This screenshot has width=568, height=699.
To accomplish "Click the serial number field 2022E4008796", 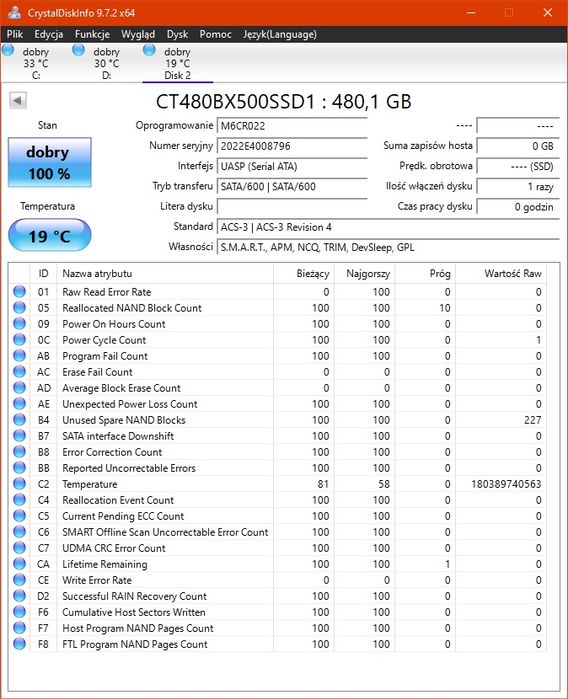I will (x=292, y=146).
